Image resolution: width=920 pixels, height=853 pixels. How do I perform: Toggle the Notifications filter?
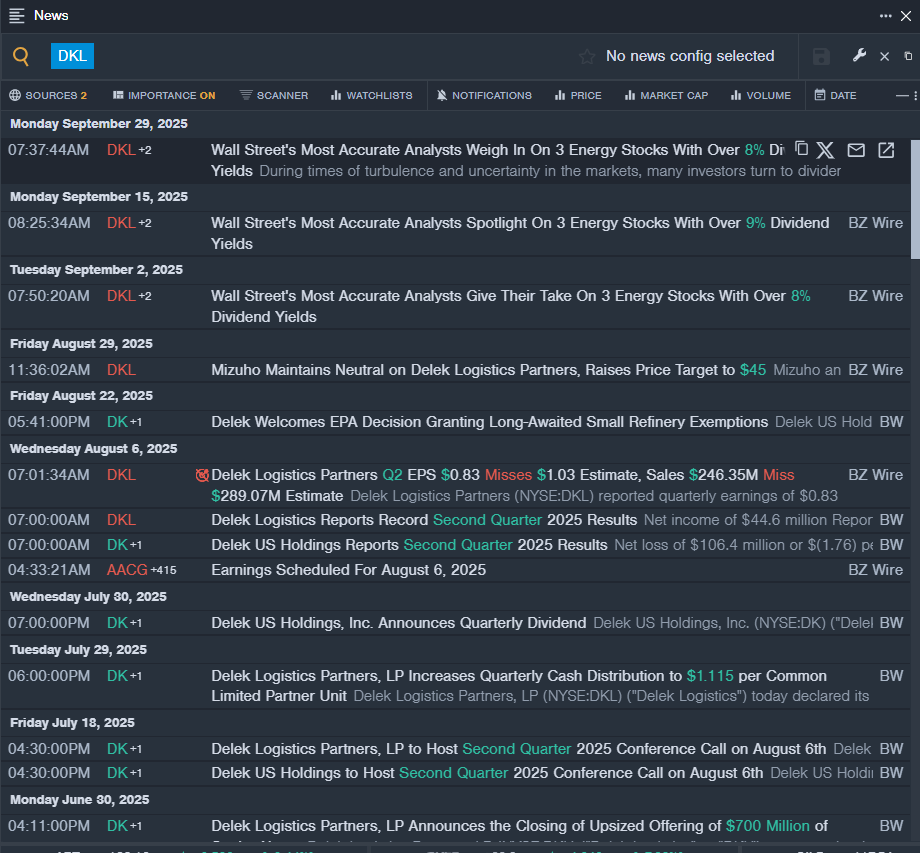[484, 96]
